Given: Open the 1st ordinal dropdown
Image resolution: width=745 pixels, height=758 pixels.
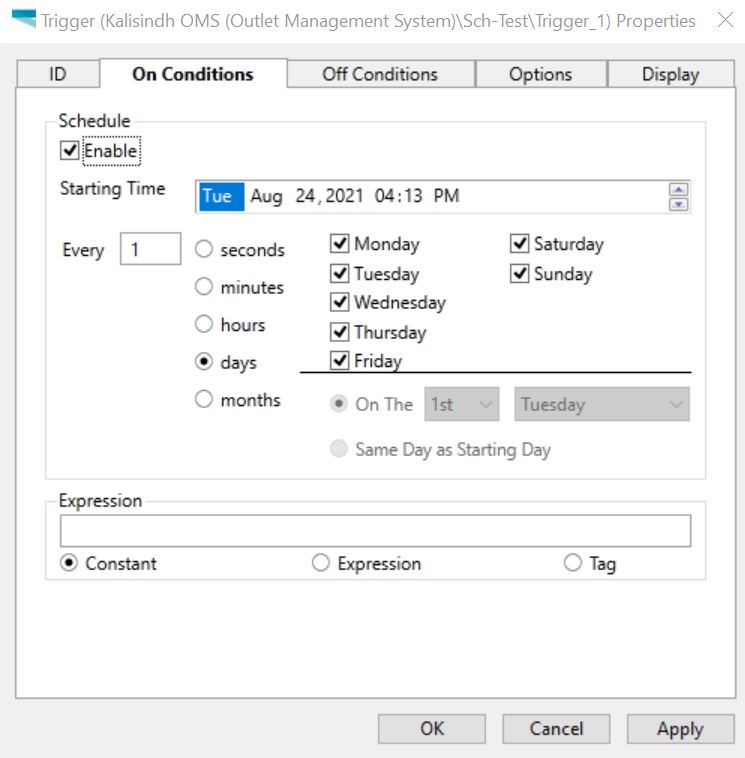Looking at the screenshot, I should 462,404.
